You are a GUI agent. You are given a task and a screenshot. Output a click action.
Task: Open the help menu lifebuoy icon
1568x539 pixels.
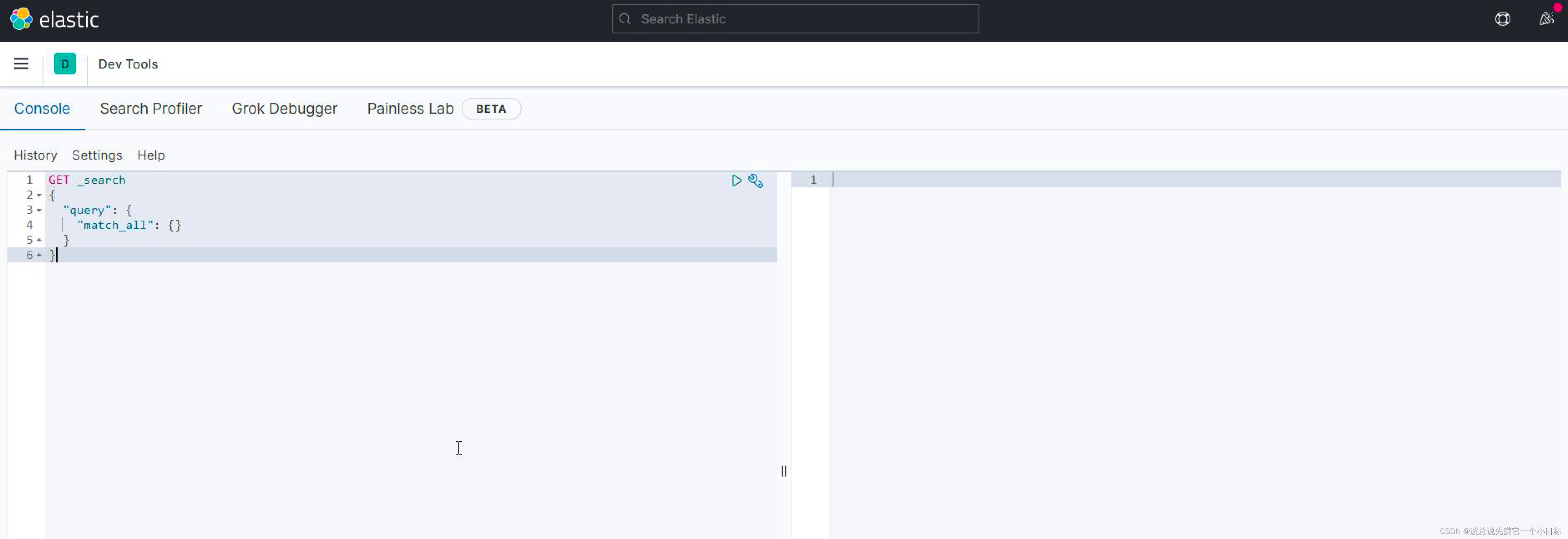[1502, 19]
